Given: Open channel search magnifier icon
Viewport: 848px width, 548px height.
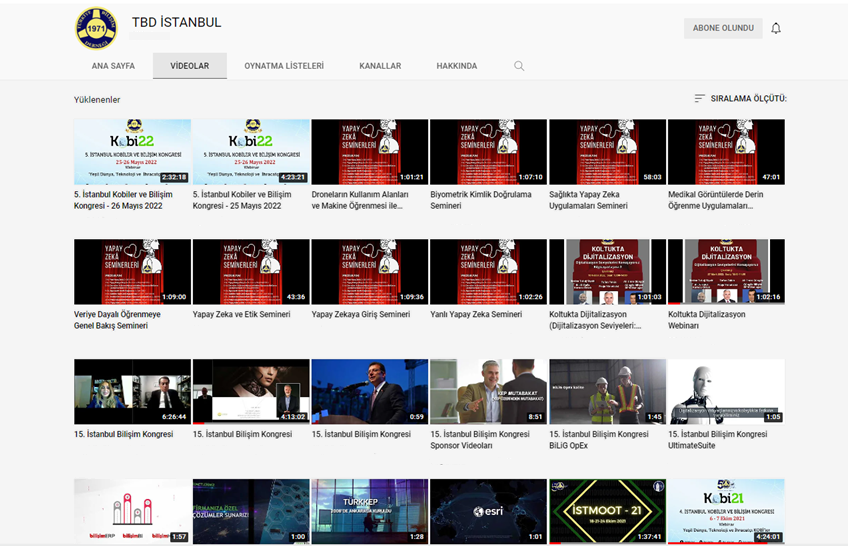Looking at the screenshot, I should click(x=519, y=66).
